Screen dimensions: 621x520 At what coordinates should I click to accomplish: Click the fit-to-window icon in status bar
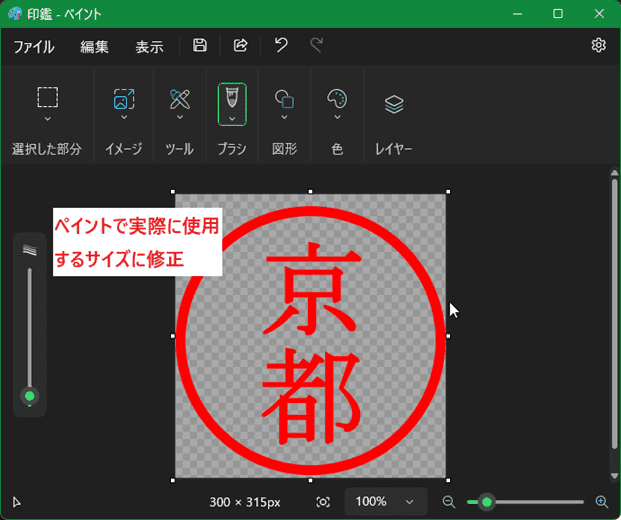click(323, 501)
